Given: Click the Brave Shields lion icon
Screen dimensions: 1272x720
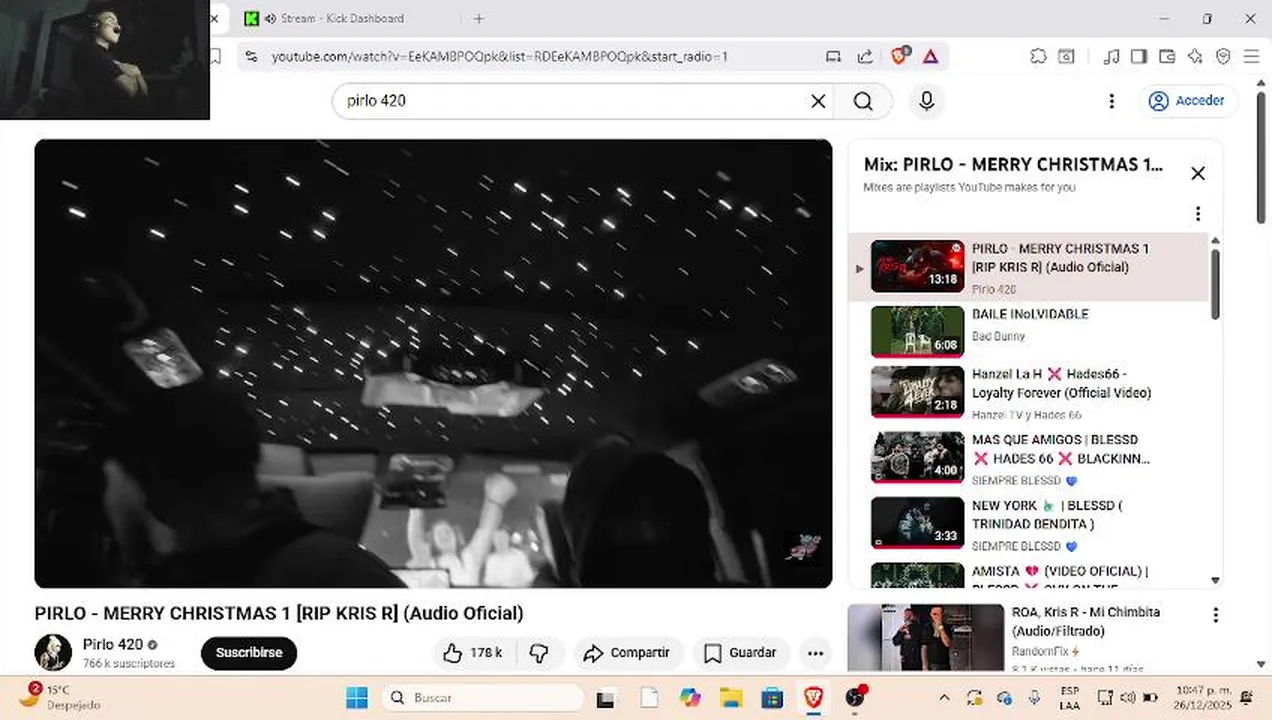Looking at the screenshot, I should click(x=901, y=56).
